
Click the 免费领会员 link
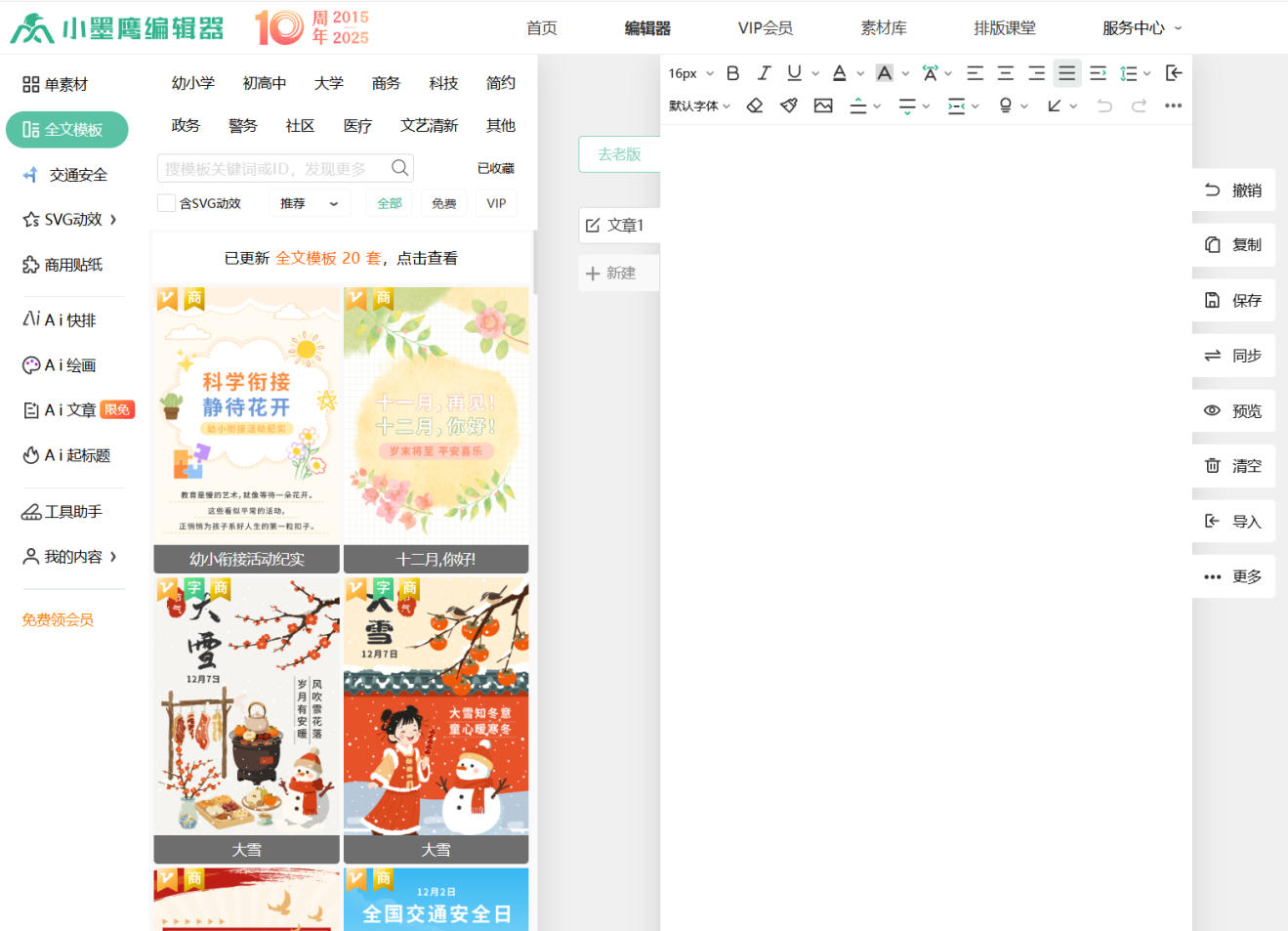pos(58,619)
